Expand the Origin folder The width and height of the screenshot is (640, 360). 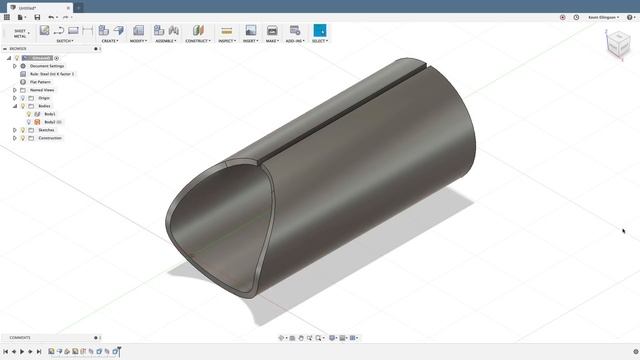pos(15,98)
